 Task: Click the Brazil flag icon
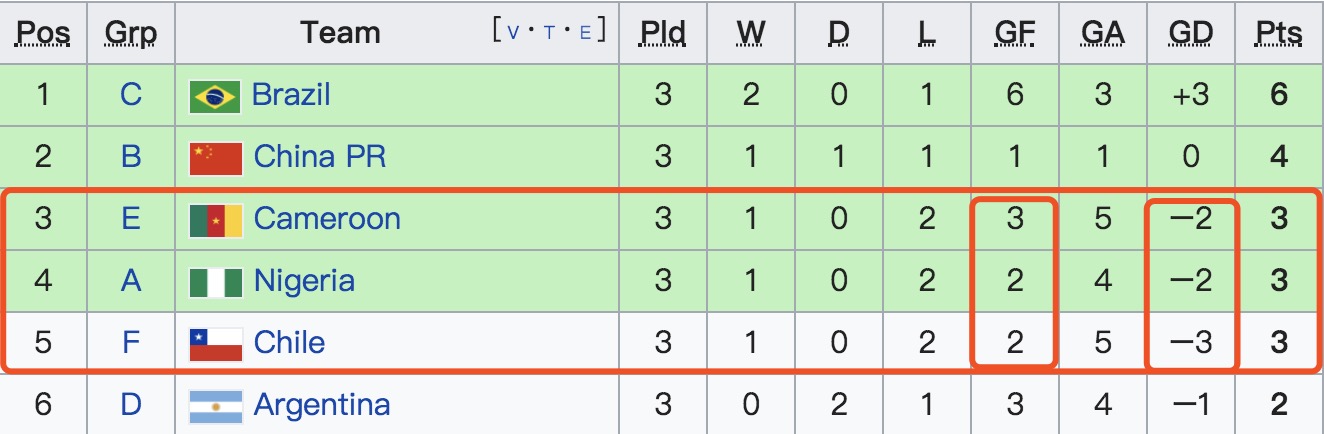(215, 97)
